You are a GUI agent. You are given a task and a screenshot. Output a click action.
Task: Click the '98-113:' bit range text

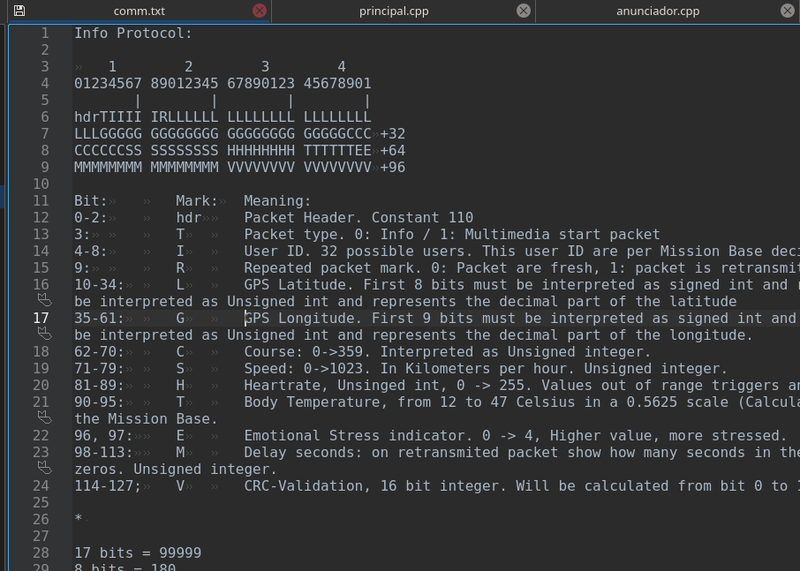pyautogui.click(x=104, y=453)
